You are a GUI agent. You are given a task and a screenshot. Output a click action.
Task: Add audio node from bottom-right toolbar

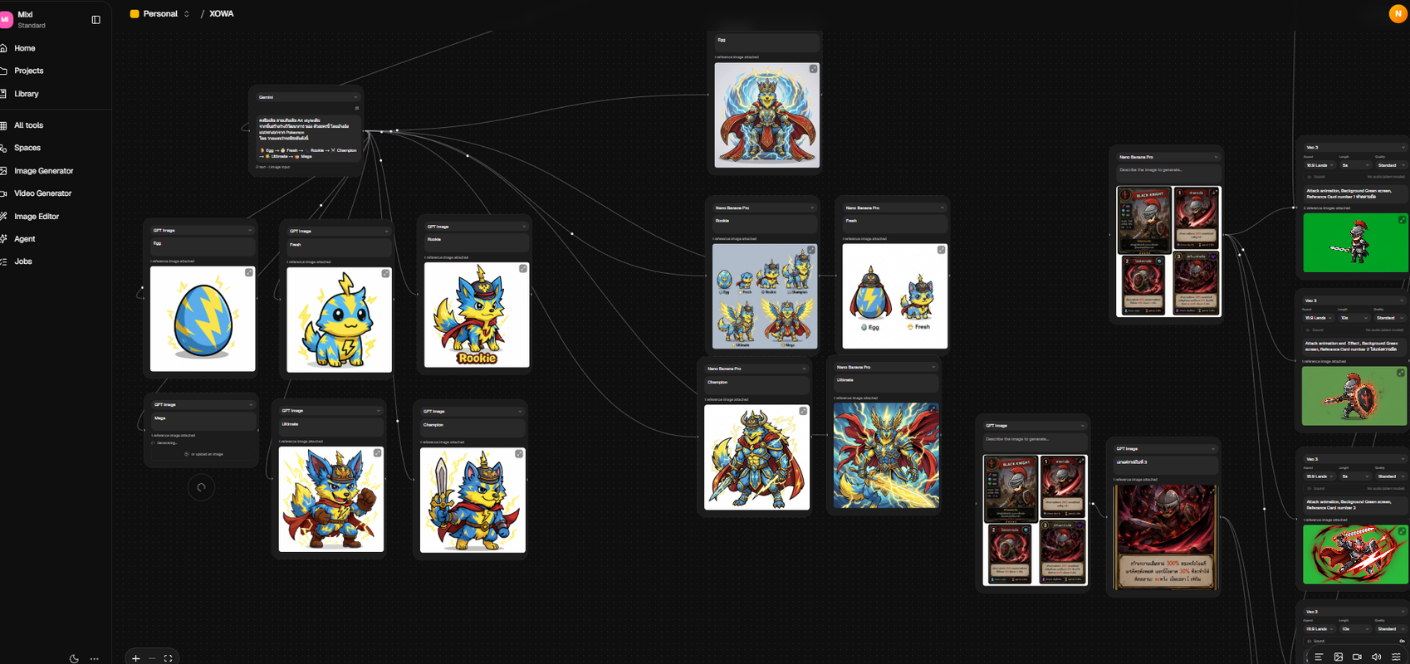(1376, 657)
